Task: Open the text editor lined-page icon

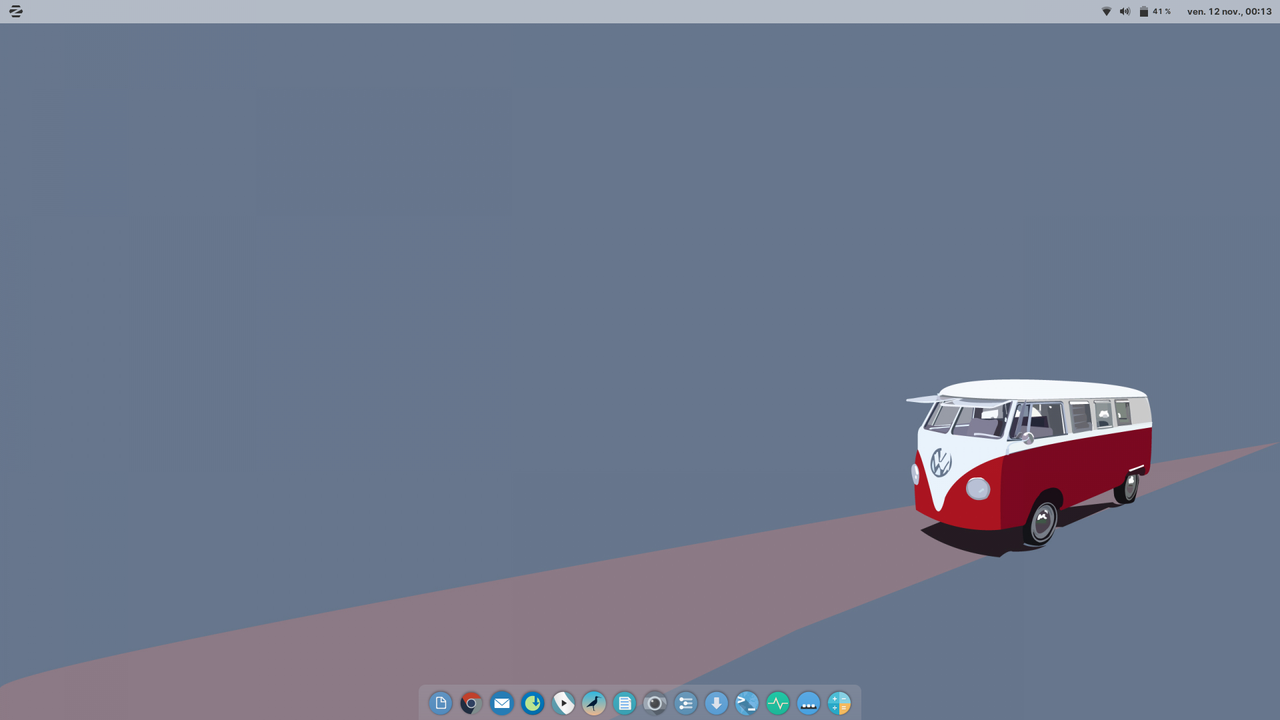Action: tap(625, 703)
